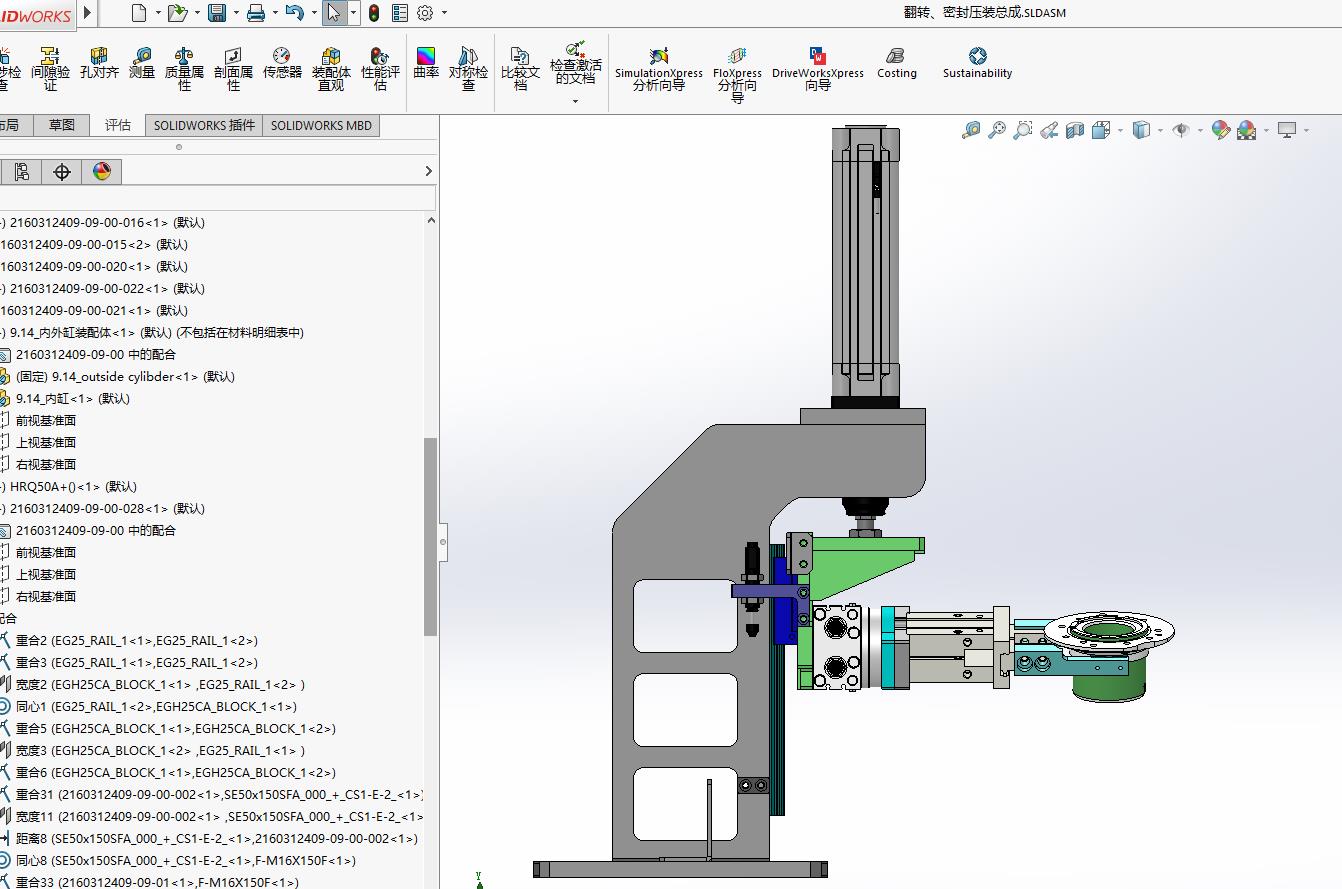
Task: Save the assembly with the floppy disk icon
Action: tap(216, 13)
